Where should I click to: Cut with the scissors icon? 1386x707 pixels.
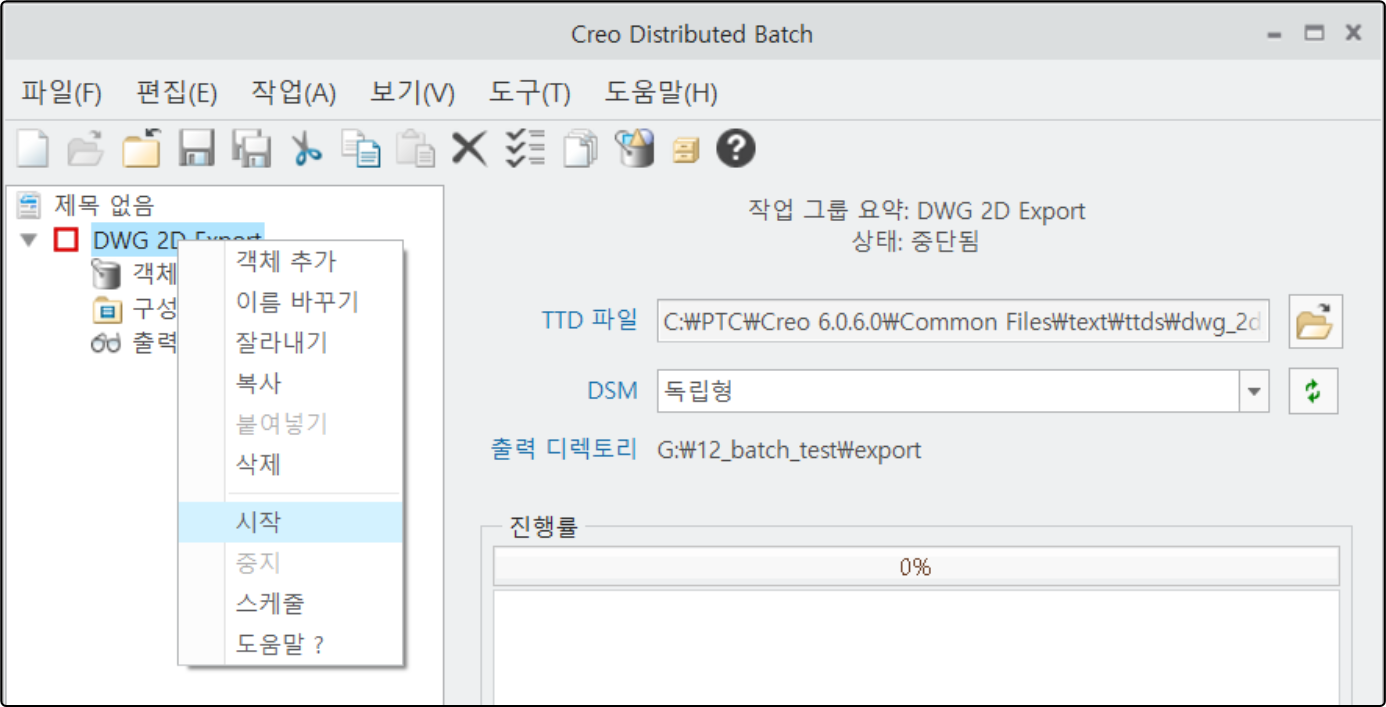(307, 149)
